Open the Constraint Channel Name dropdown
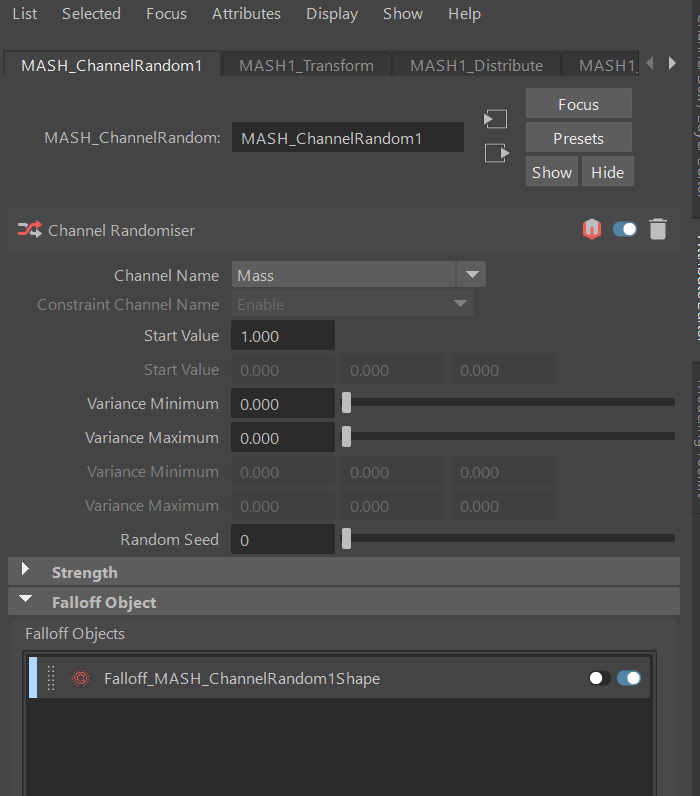The image size is (700, 796). tap(353, 304)
